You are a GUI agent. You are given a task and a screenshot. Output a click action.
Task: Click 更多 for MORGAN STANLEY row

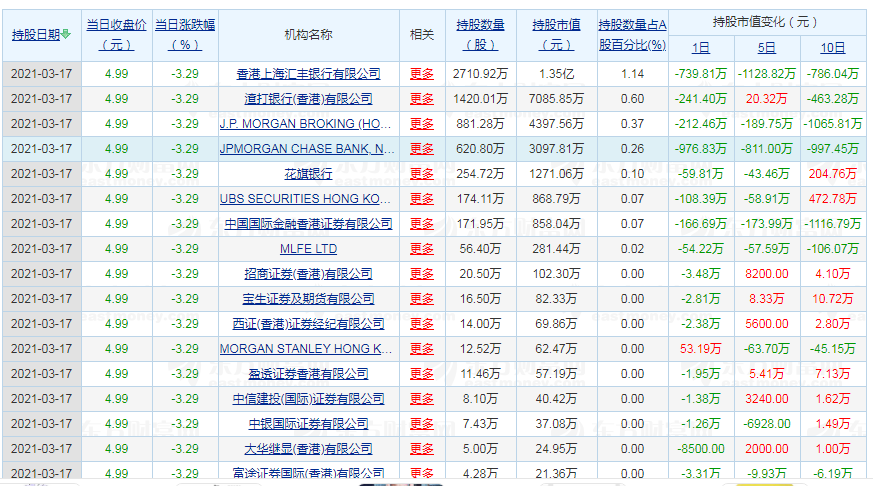coord(422,349)
